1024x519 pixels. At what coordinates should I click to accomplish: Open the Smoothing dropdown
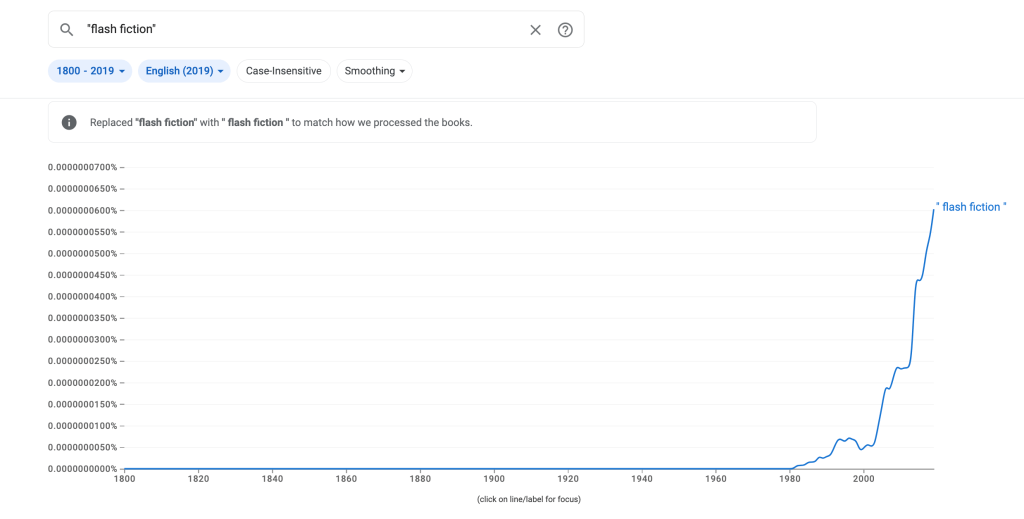375,71
